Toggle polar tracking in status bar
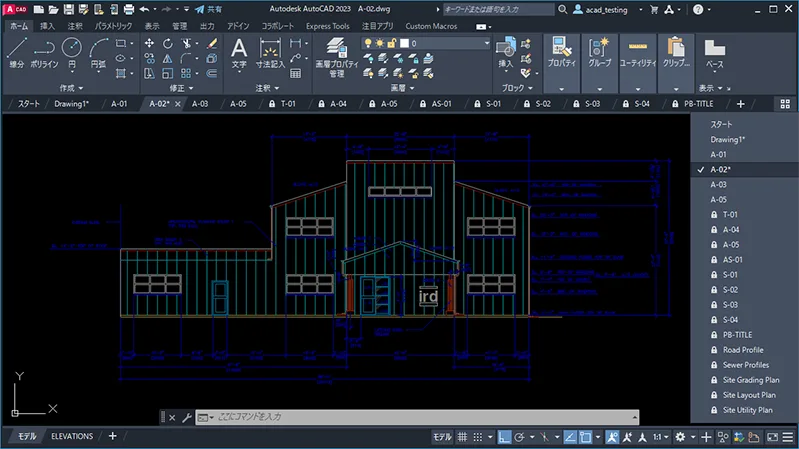Screen dimensions: 799x449 pos(519,437)
